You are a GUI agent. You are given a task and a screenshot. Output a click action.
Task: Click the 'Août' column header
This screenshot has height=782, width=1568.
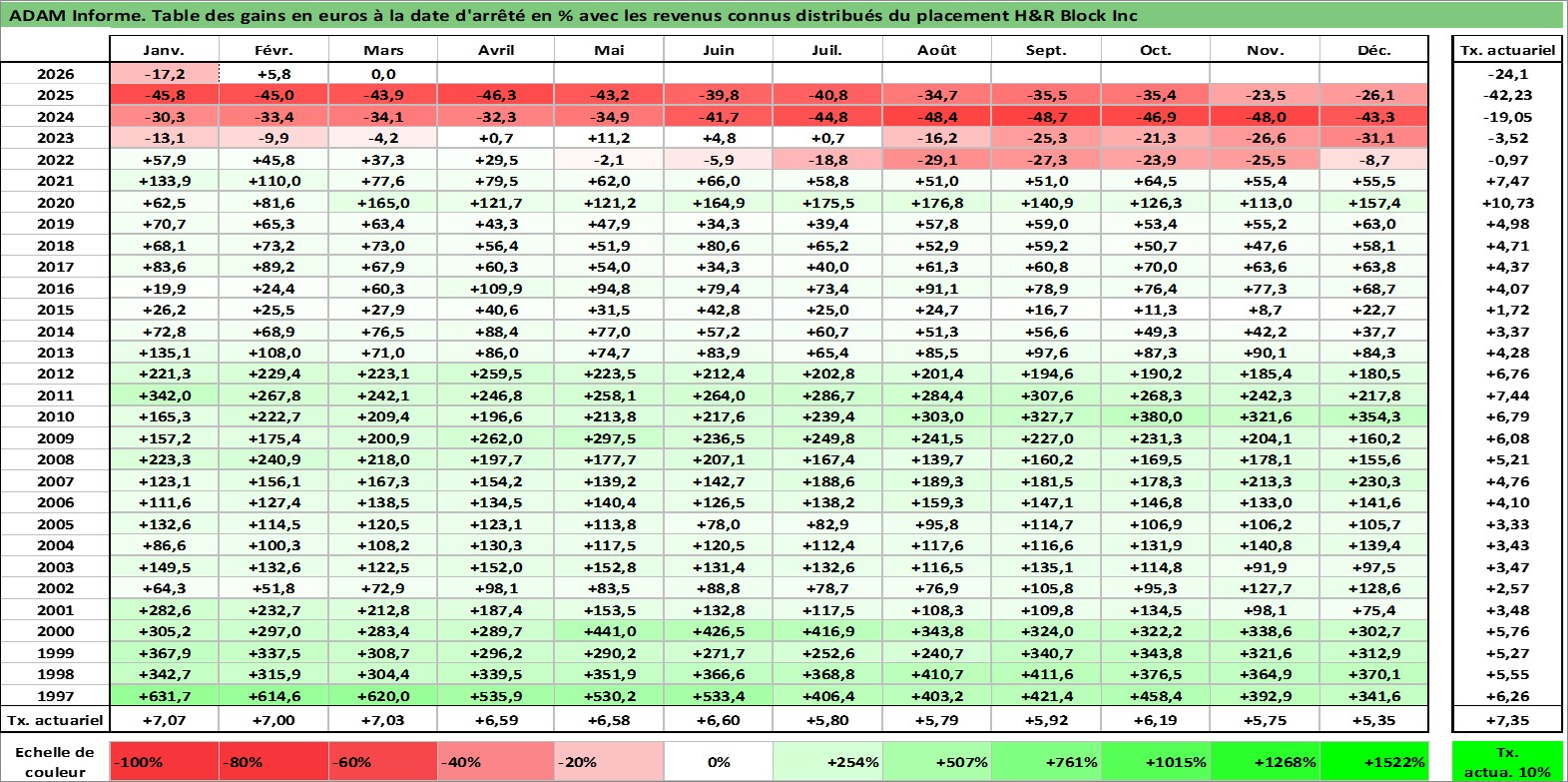(937, 50)
